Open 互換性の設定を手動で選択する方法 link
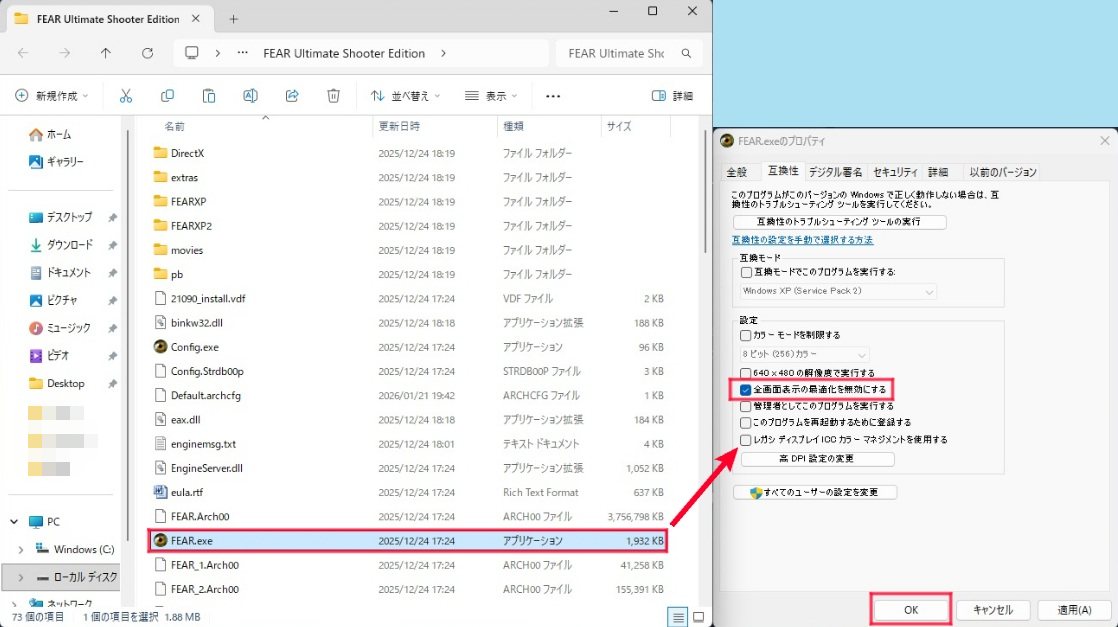The image size is (1118, 627). pos(802,240)
